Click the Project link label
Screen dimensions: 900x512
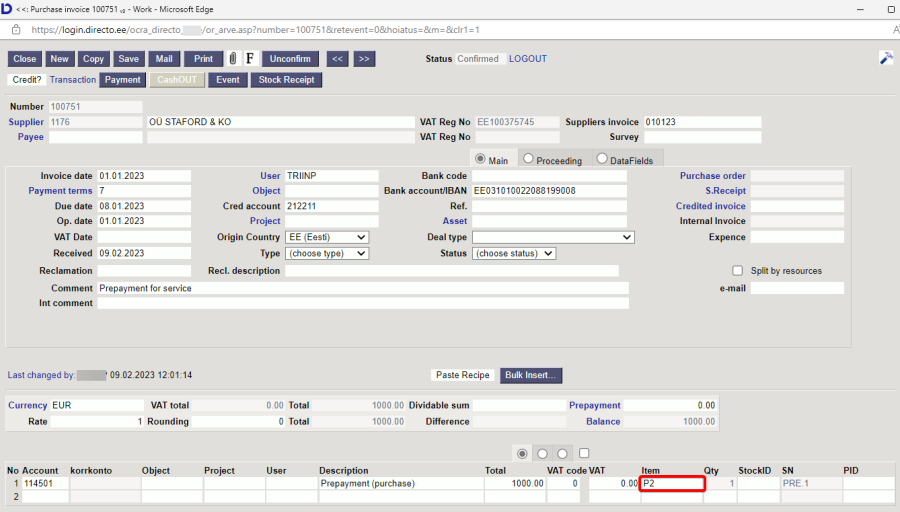[x=265, y=221]
